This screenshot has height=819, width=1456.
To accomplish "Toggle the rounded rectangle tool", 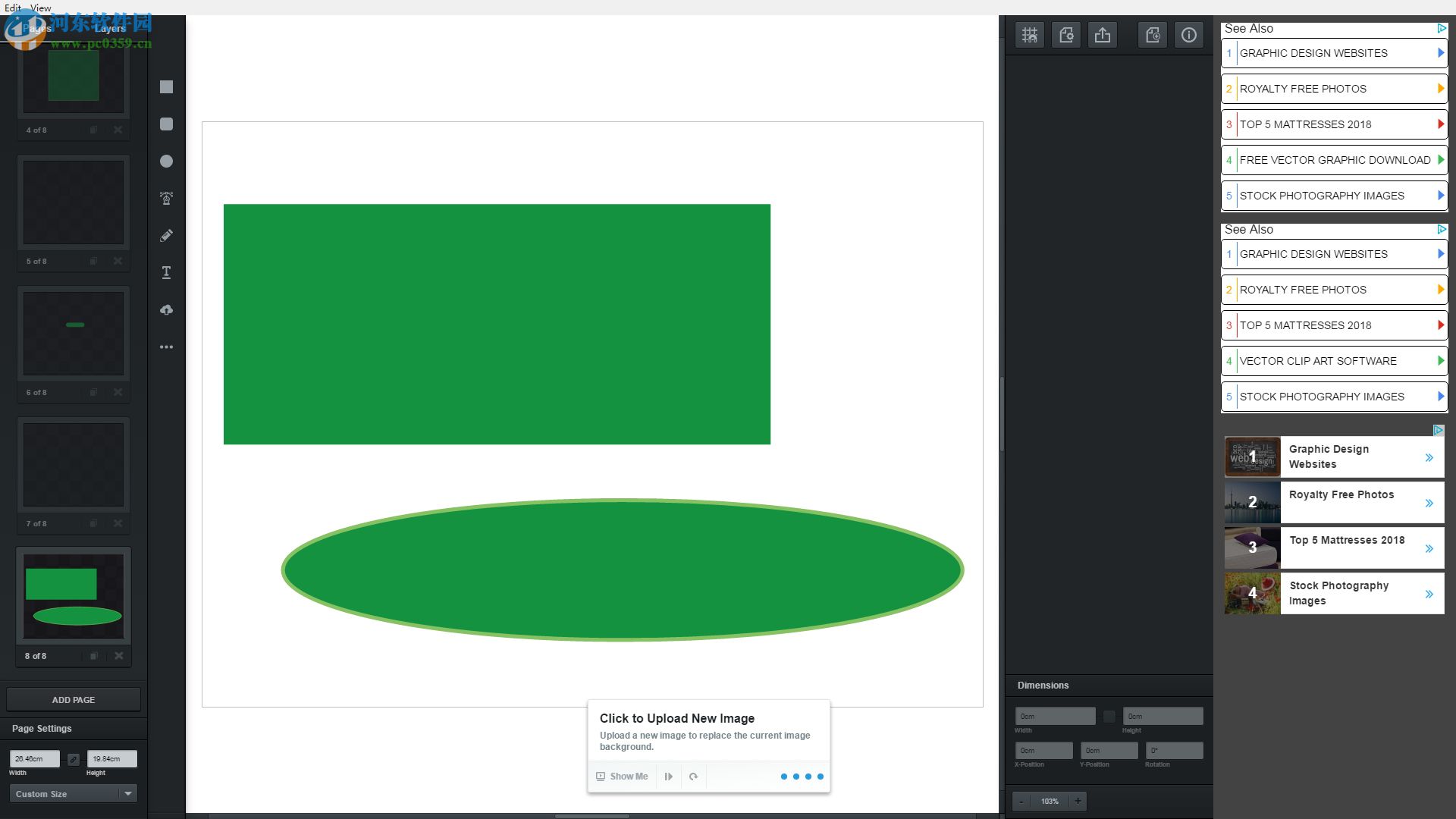I will click(x=166, y=124).
